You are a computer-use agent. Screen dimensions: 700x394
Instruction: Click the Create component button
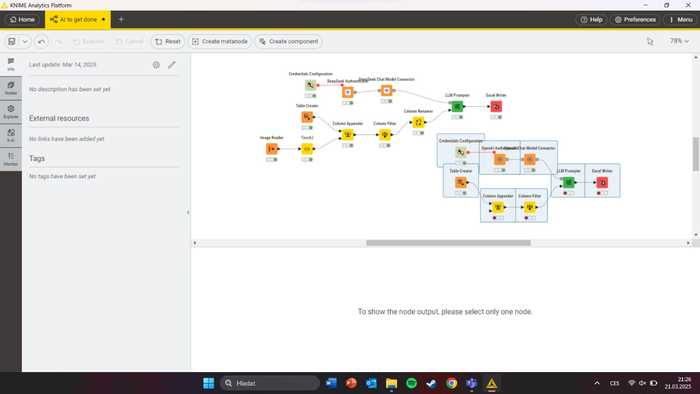coord(289,41)
